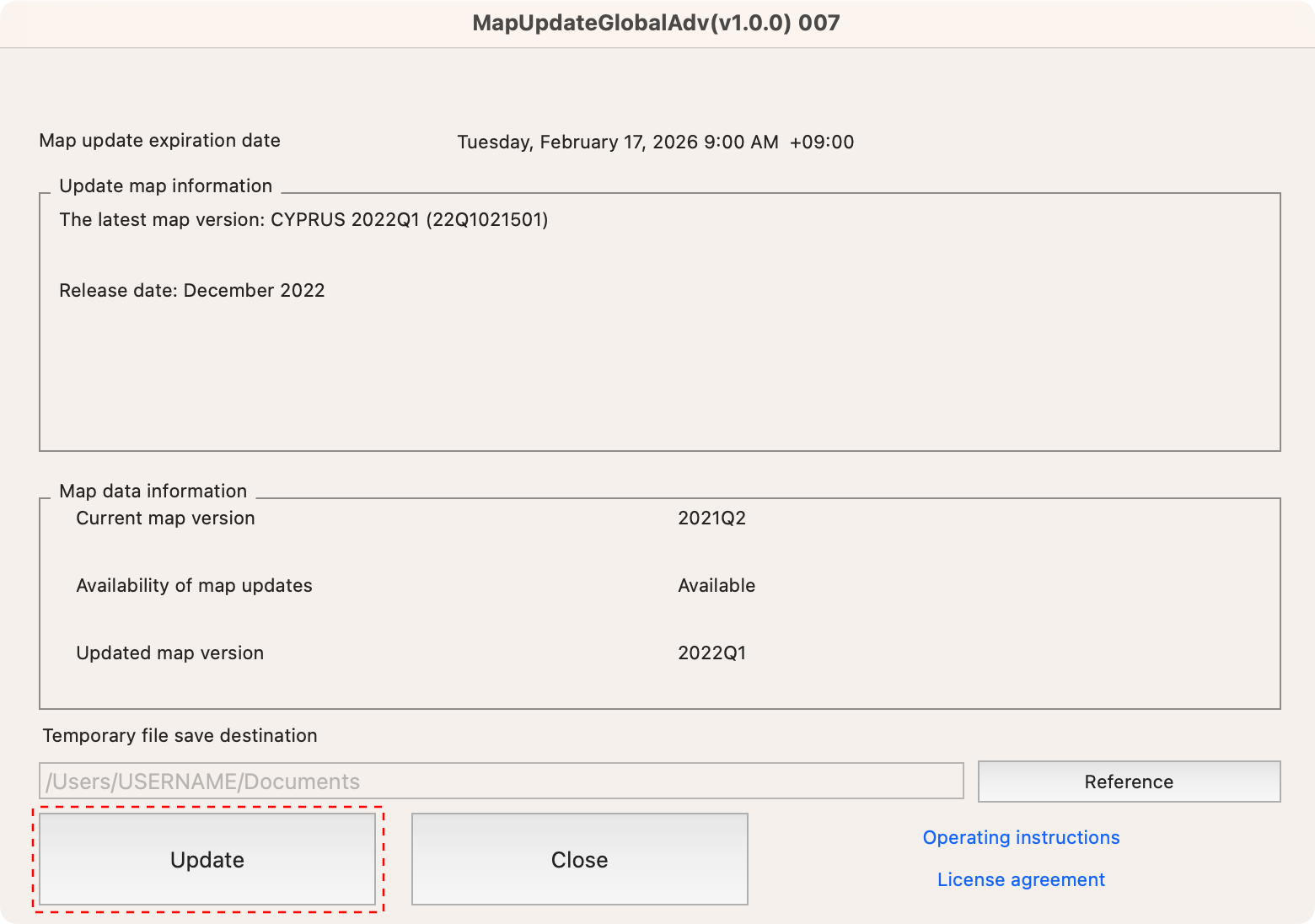
Task: Click the 2021Q2 current version value
Action: (711, 518)
